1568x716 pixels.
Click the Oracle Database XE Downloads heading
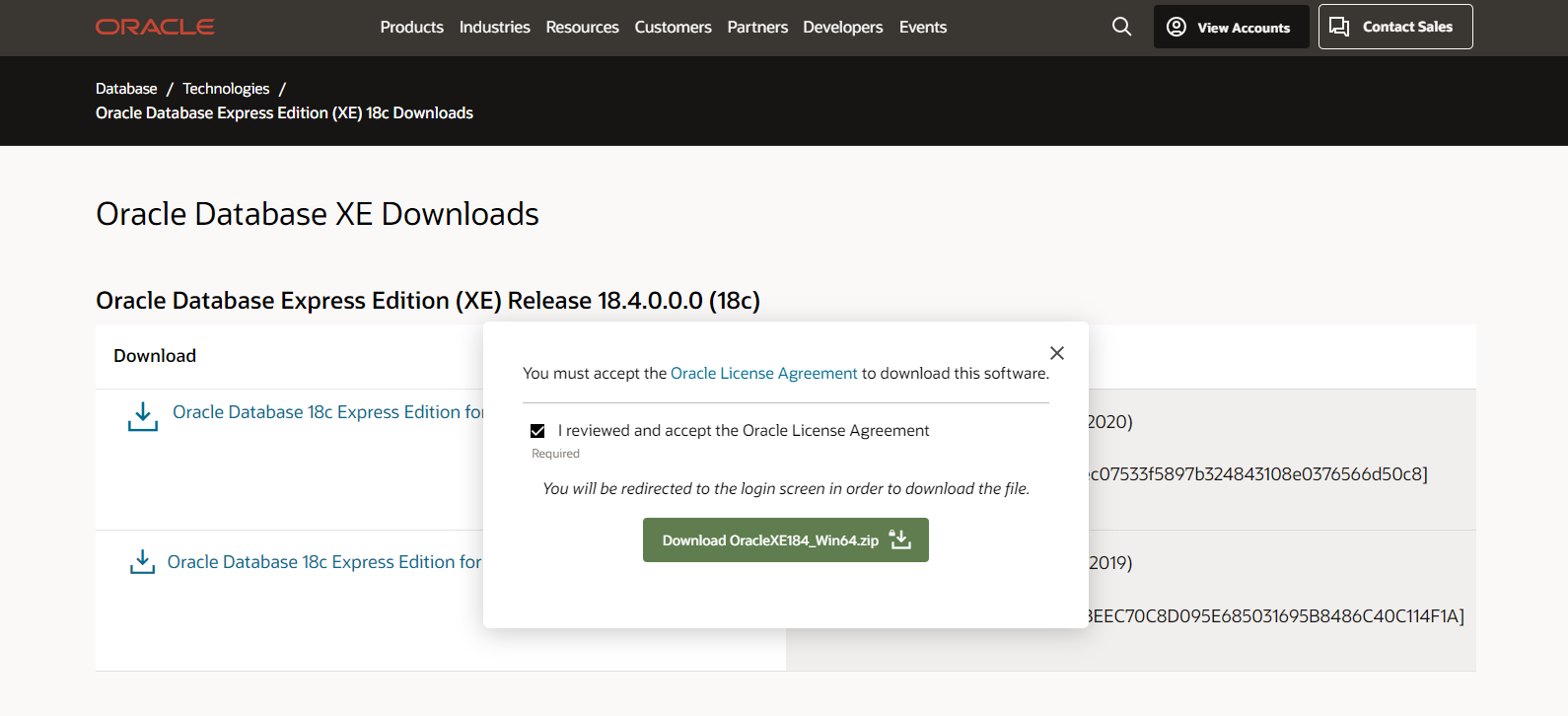(x=318, y=214)
